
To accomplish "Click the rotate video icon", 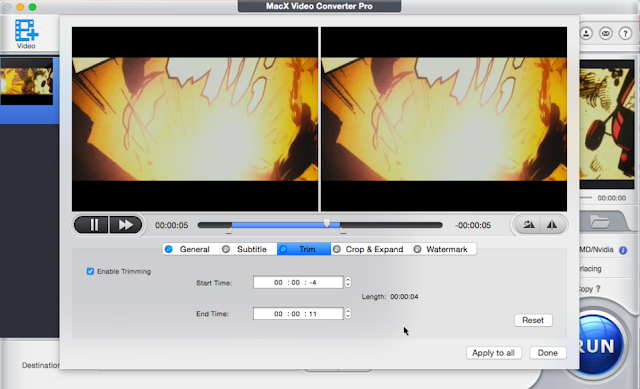I will pos(528,225).
